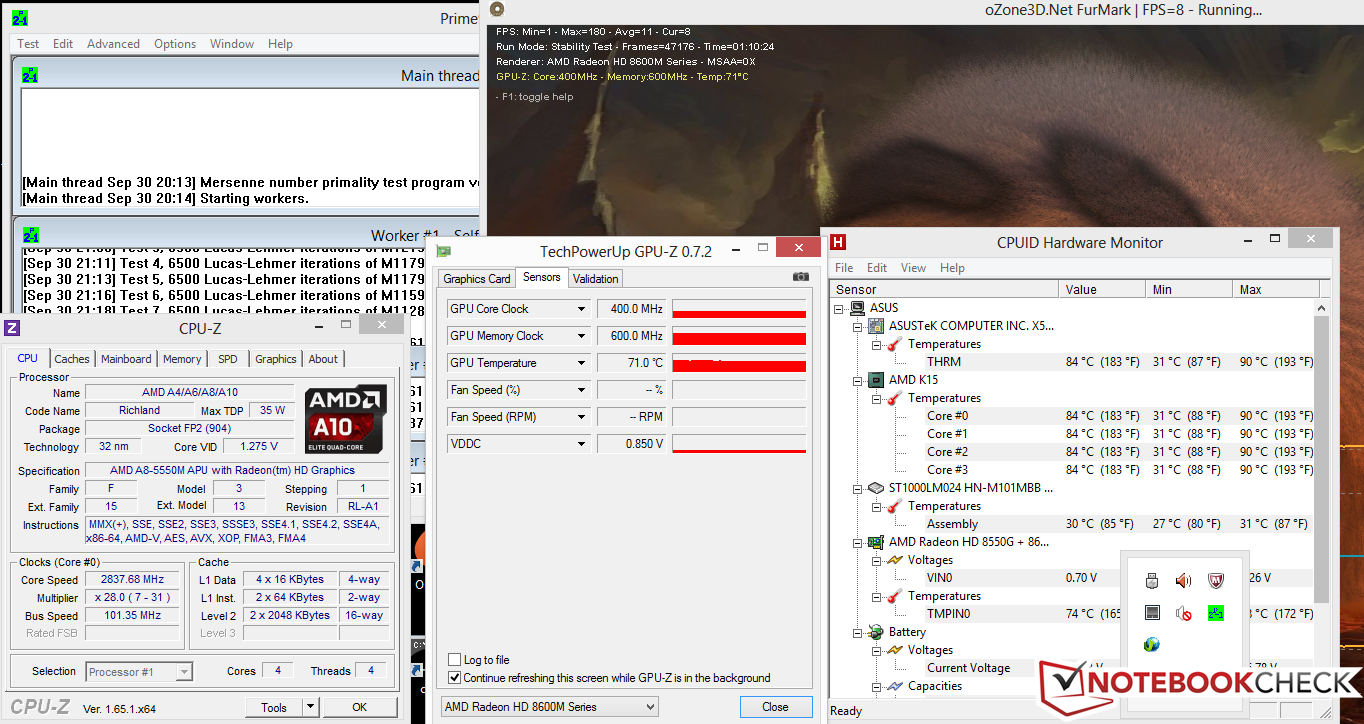Viewport: 1364px width, 724px height.
Task: Click the Close button in GPU-Z
Action: [775, 707]
